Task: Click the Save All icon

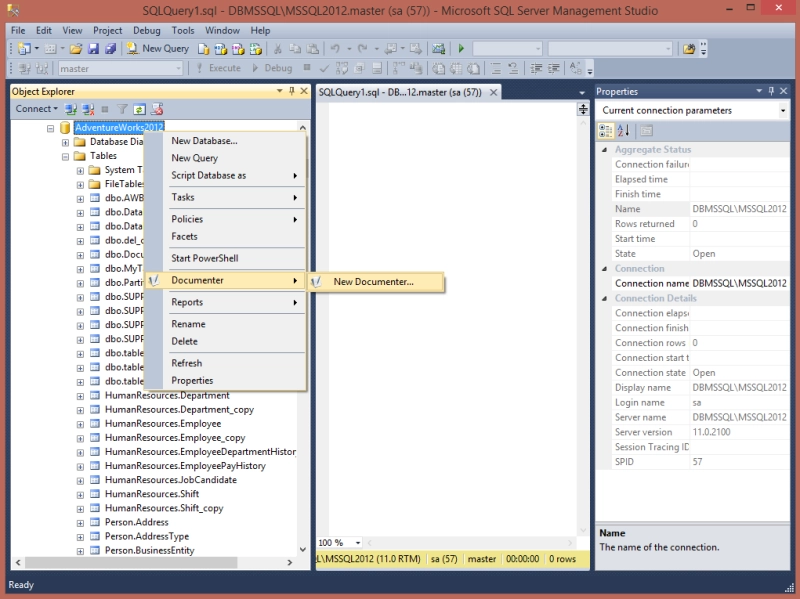Action: (x=110, y=49)
